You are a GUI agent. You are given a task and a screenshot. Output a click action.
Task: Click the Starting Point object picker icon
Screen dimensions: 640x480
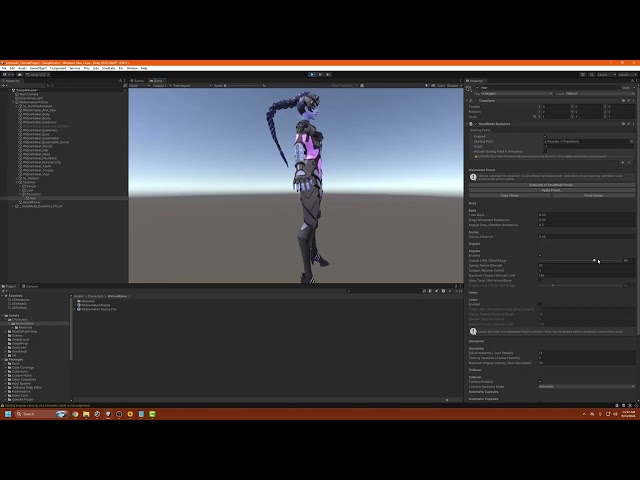click(631, 141)
